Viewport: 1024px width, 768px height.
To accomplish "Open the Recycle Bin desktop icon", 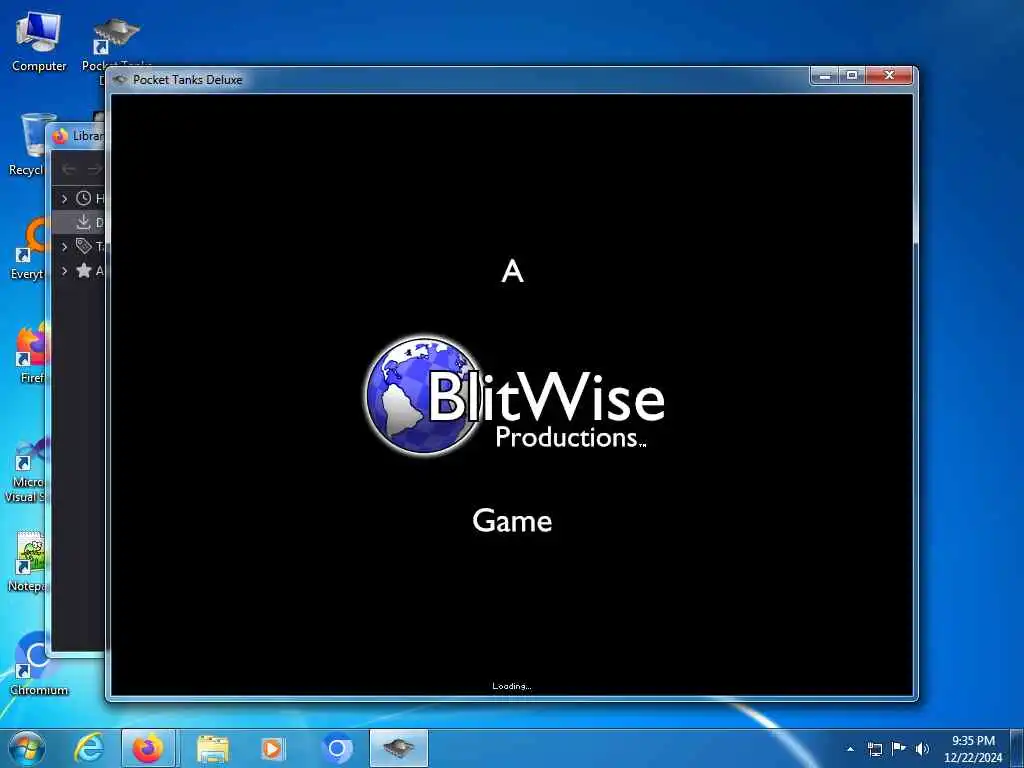I will [x=27, y=144].
